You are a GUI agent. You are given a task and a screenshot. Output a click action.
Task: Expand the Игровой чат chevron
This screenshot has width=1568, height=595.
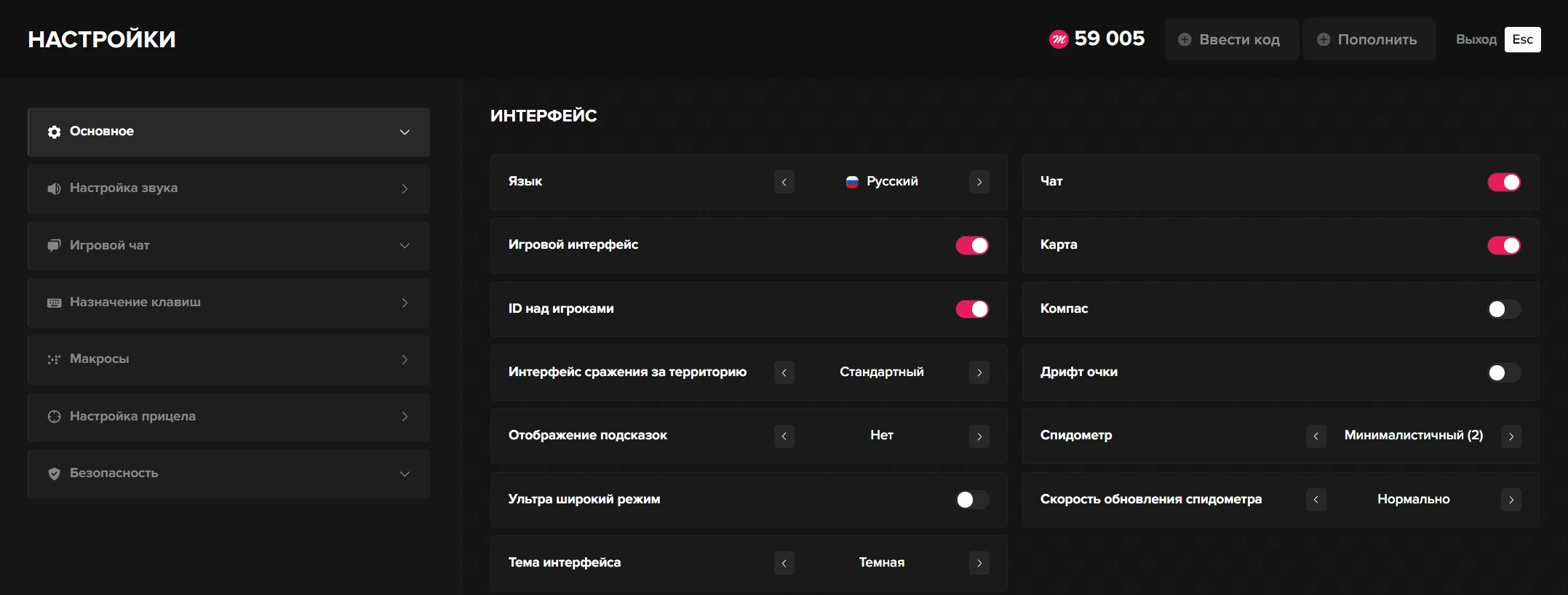point(405,246)
